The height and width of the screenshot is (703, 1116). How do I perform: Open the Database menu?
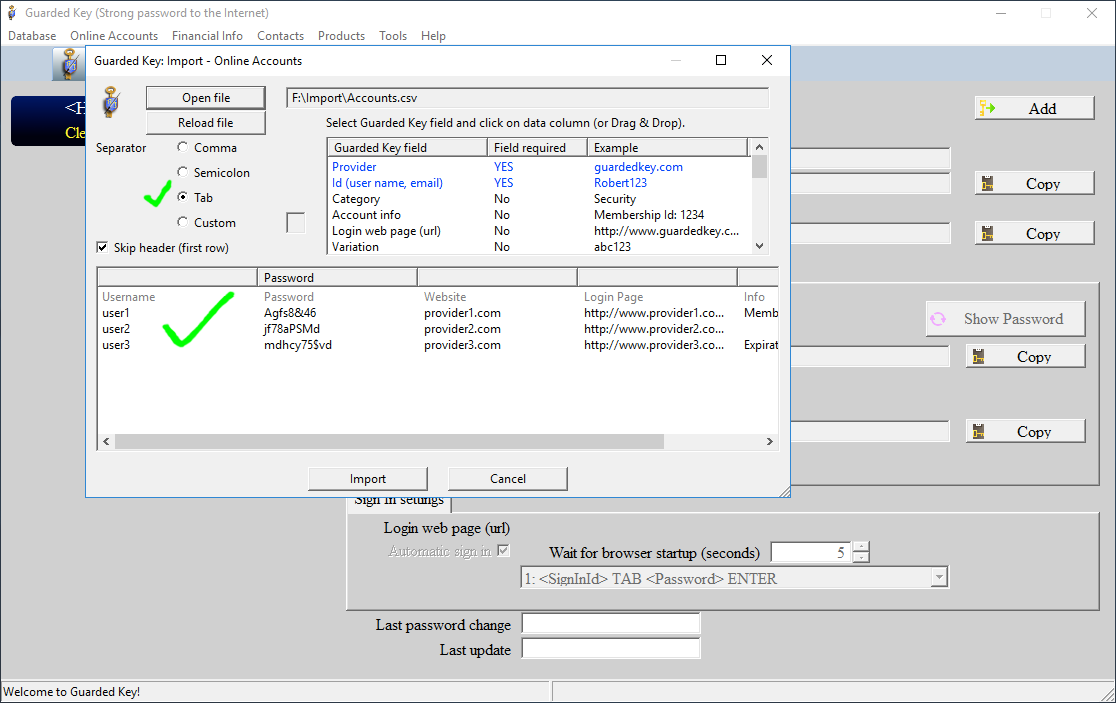tap(32, 36)
